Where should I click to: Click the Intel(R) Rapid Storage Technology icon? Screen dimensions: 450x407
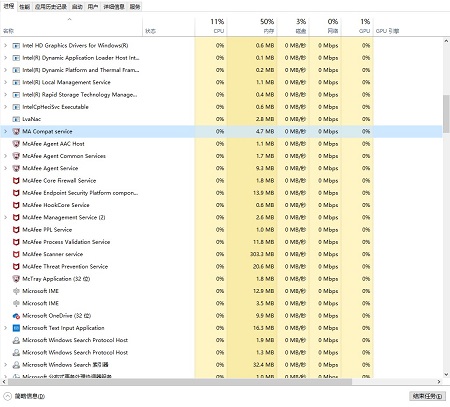(16, 95)
